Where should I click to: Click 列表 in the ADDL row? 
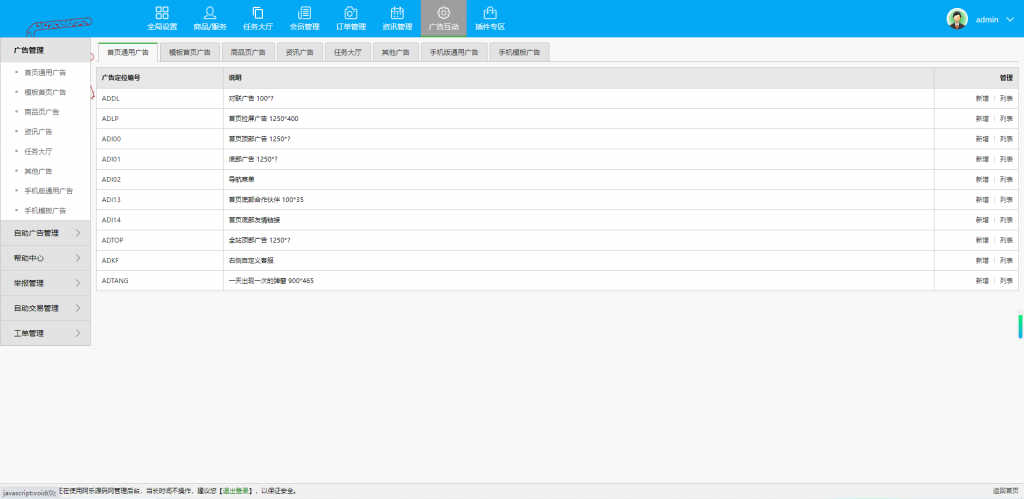[1006, 98]
